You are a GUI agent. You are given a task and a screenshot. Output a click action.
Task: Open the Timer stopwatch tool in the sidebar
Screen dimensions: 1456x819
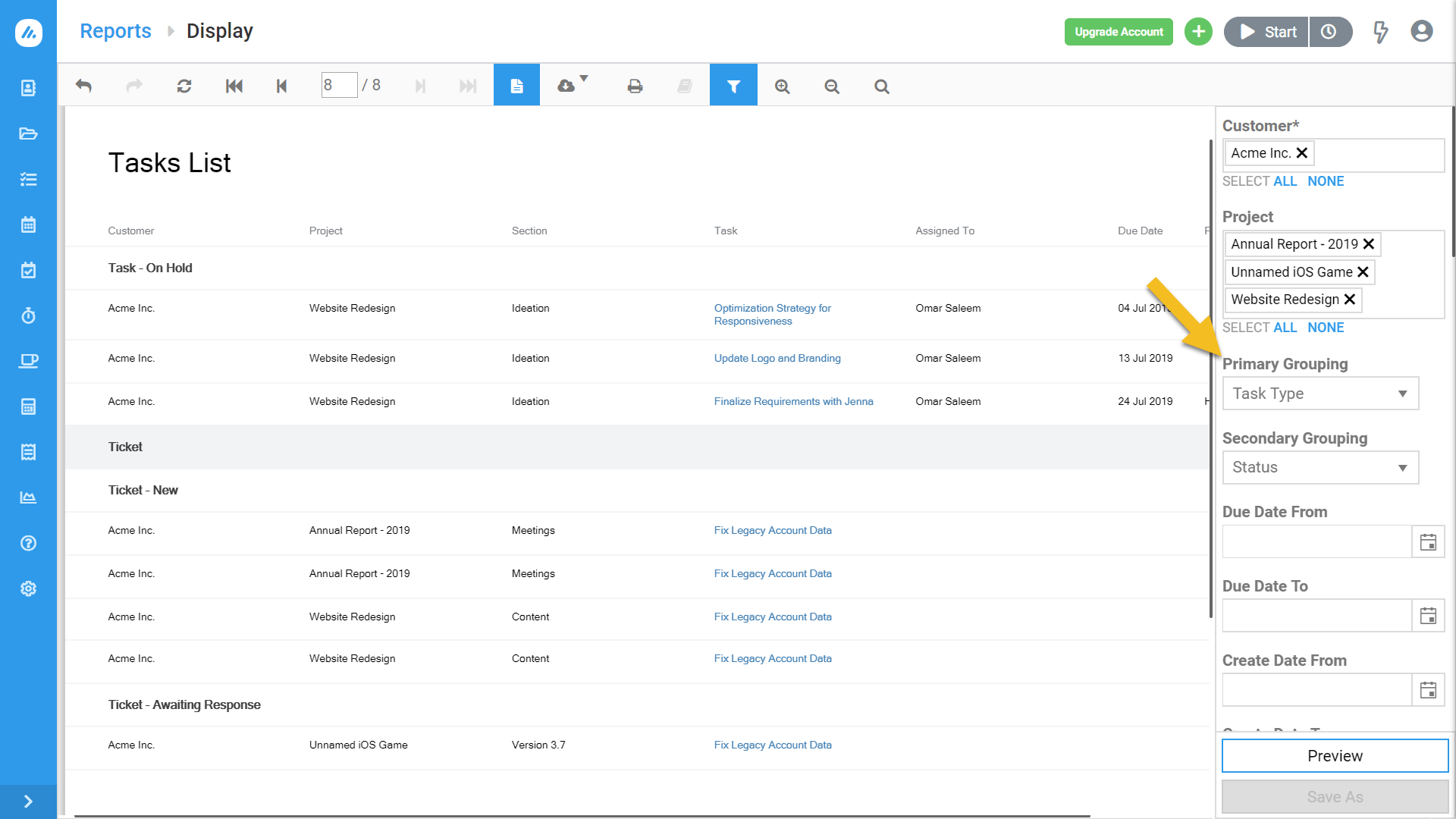(28, 315)
